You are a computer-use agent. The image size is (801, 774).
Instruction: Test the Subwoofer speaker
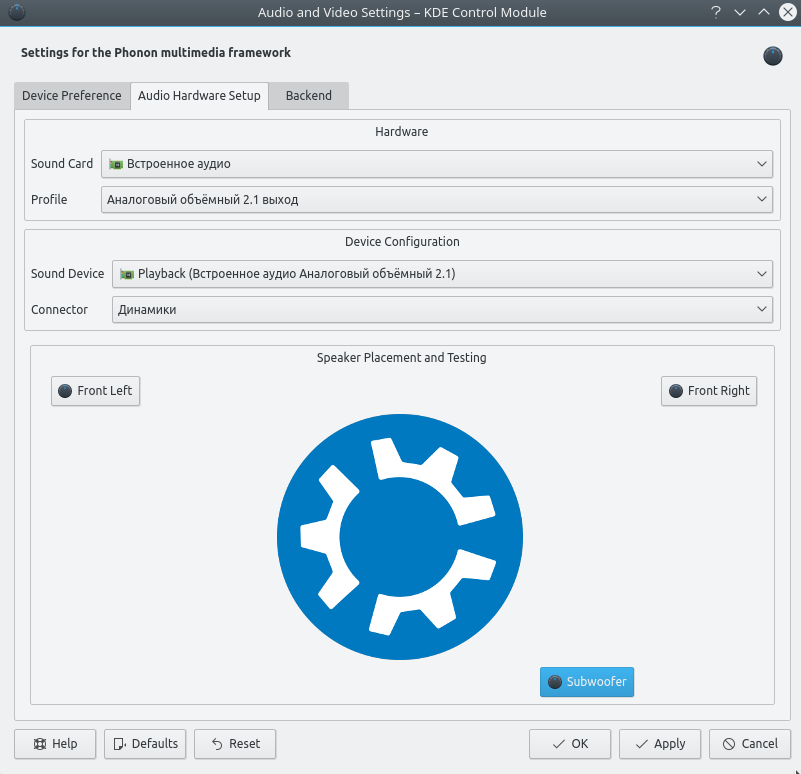[587, 682]
